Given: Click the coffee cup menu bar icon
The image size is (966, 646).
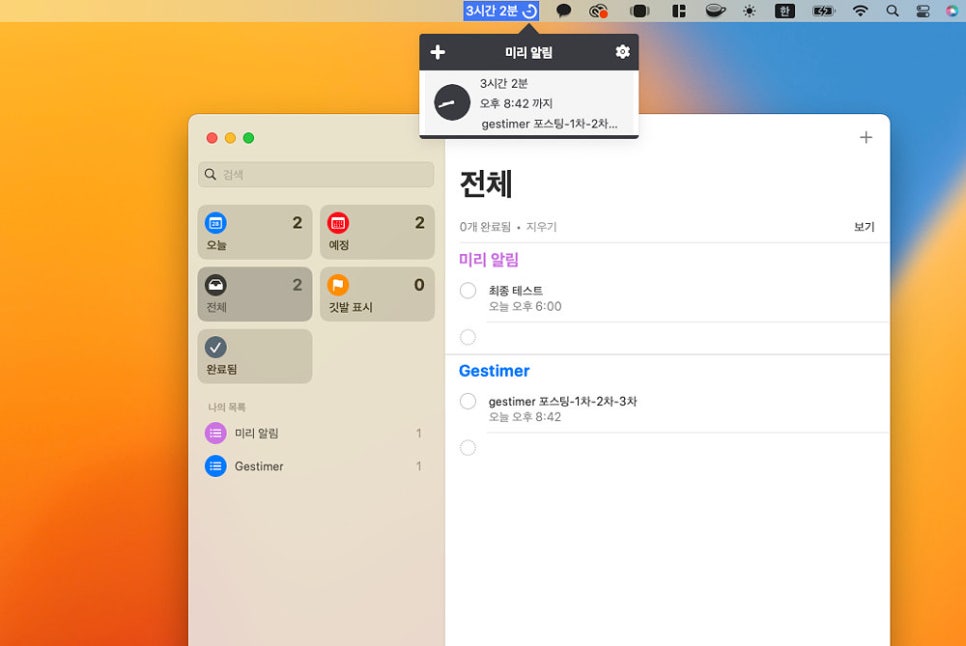Looking at the screenshot, I should (715, 10).
